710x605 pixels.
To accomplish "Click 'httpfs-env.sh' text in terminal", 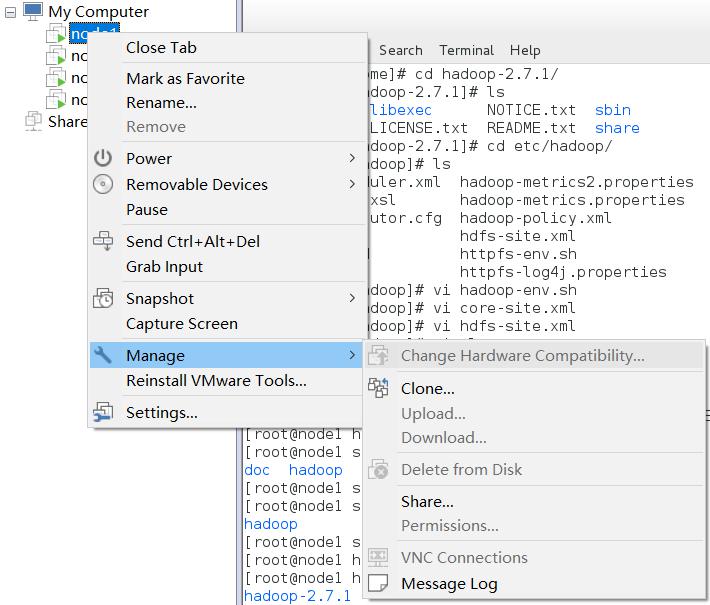I will (518, 254).
